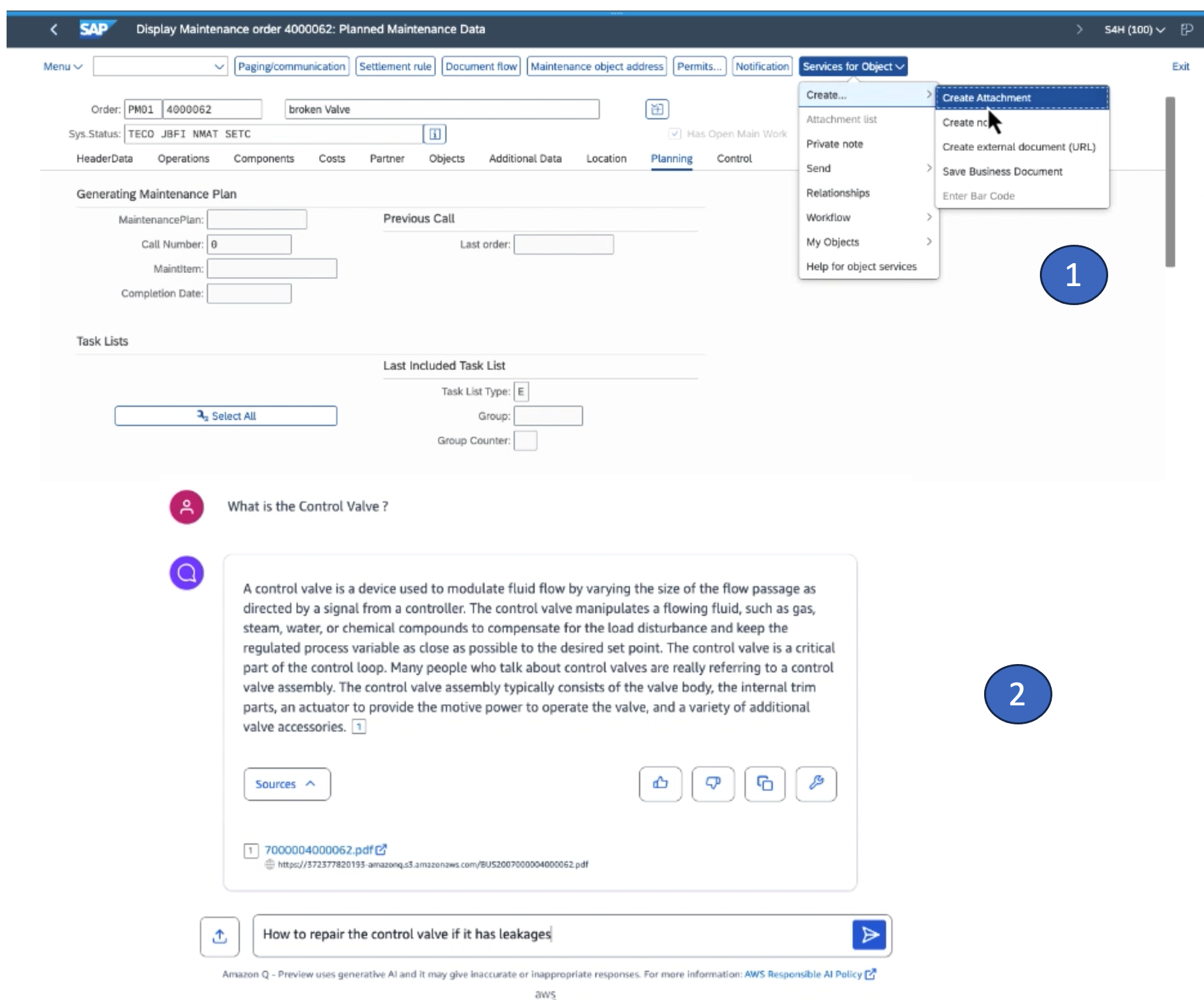Click the Permits... button
Screen dimensions: 1204x1000
[x=699, y=66]
